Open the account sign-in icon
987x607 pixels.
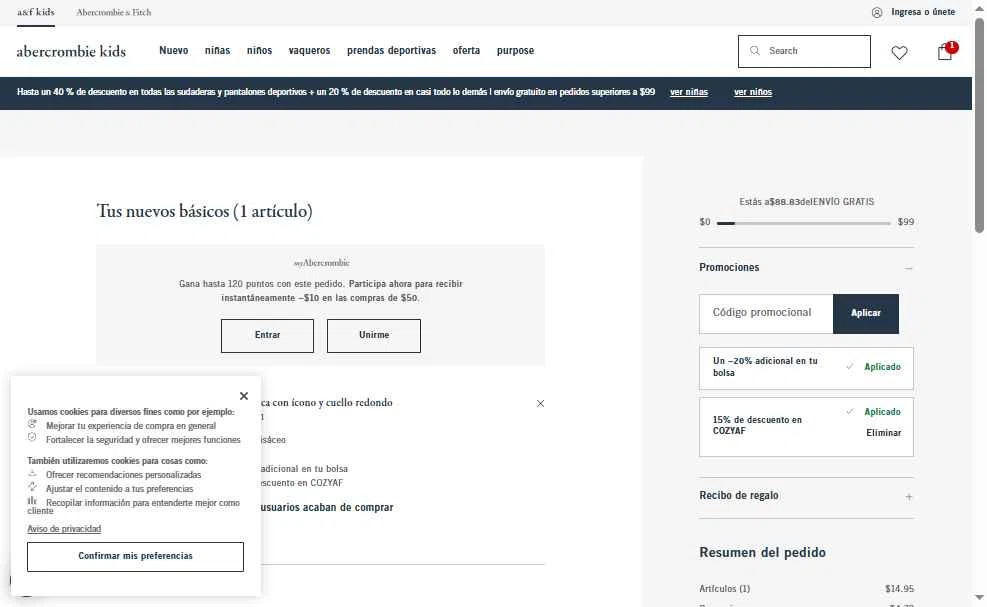[x=876, y=13]
